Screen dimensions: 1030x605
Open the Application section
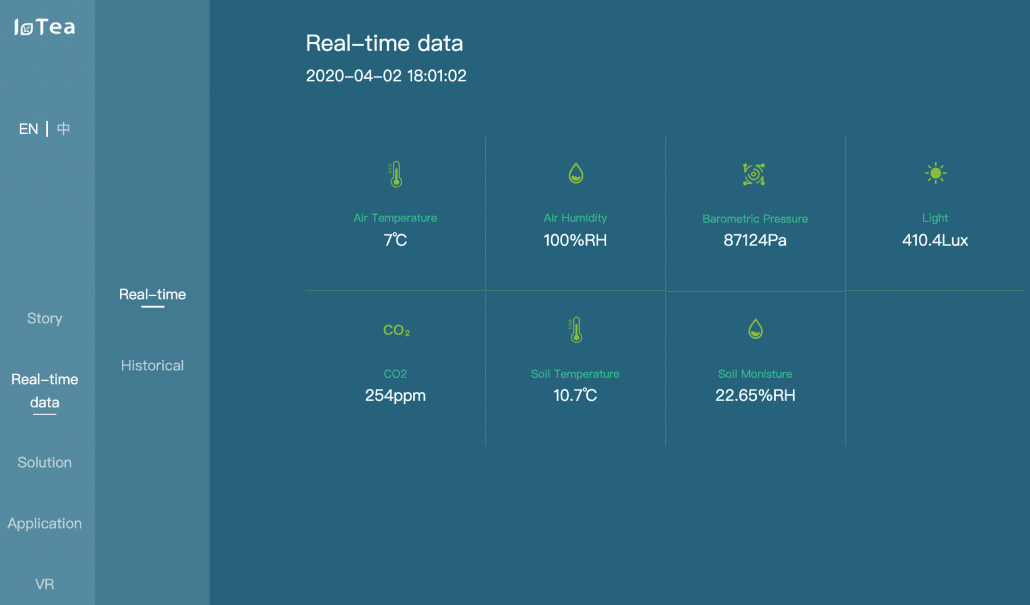[45, 523]
